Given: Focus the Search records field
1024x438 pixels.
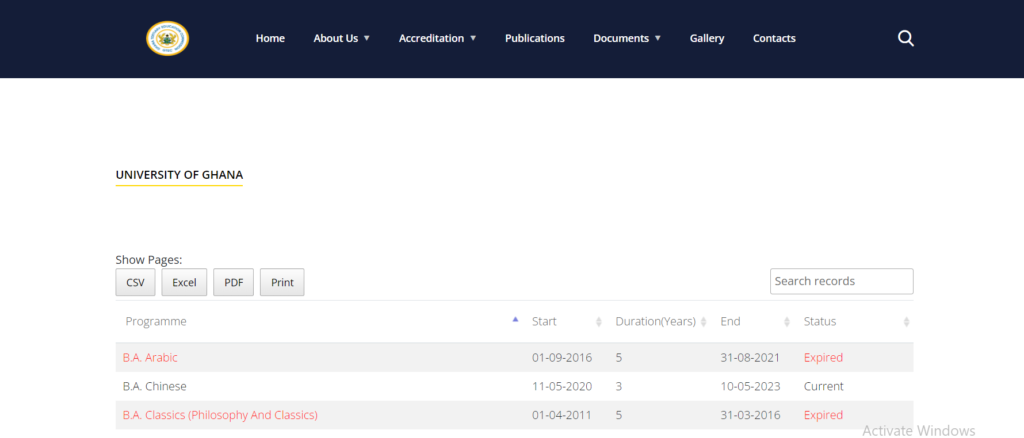Looking at the screenshot, I should pos(842,281).
